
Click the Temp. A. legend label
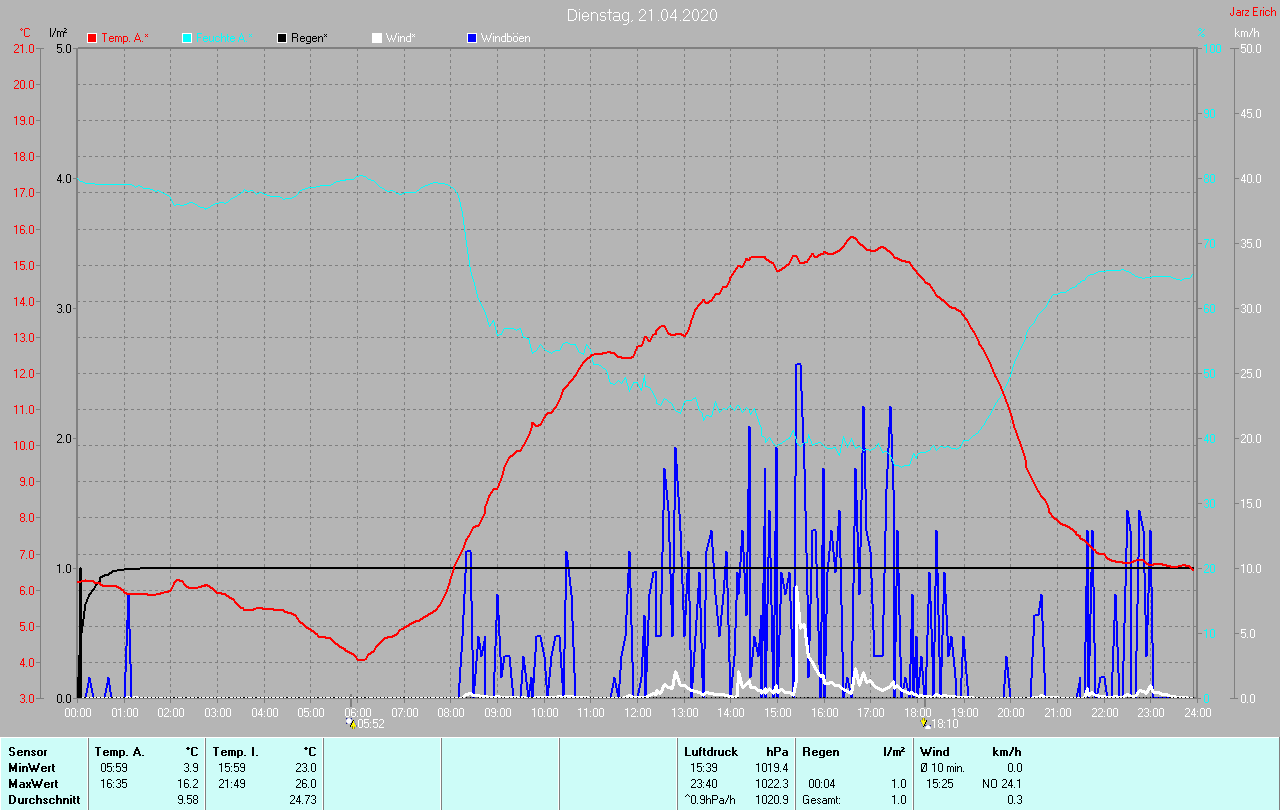[x=124, y=38]
